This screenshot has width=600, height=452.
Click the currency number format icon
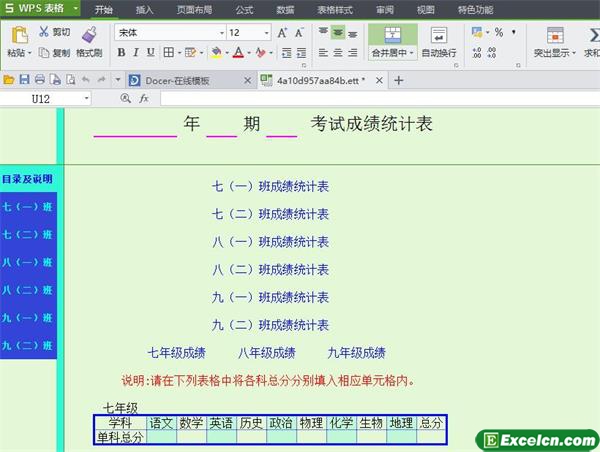click(x=477, y=32)
